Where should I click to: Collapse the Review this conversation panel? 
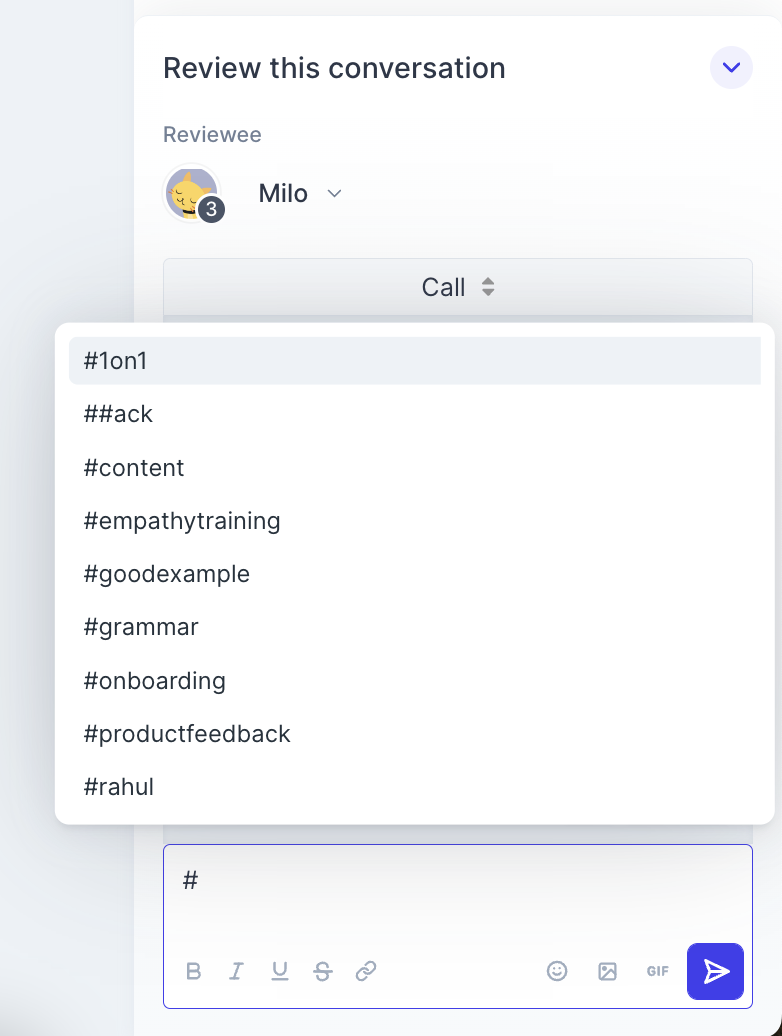point(731,68)
